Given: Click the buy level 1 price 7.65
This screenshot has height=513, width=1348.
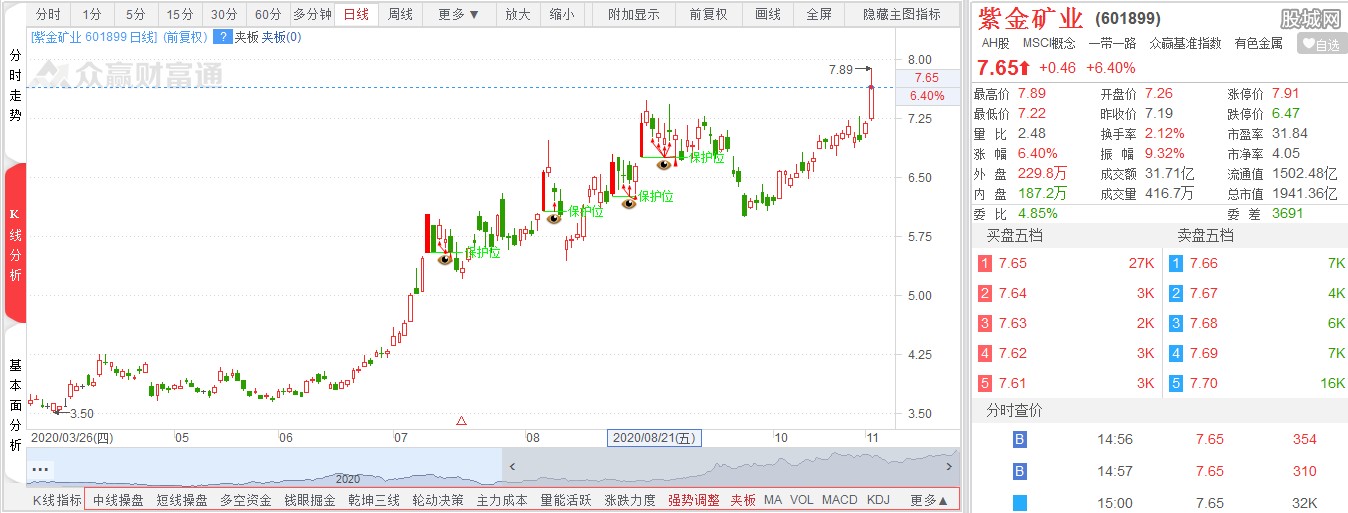Looking at the screenshot, I should [1013, 264].
